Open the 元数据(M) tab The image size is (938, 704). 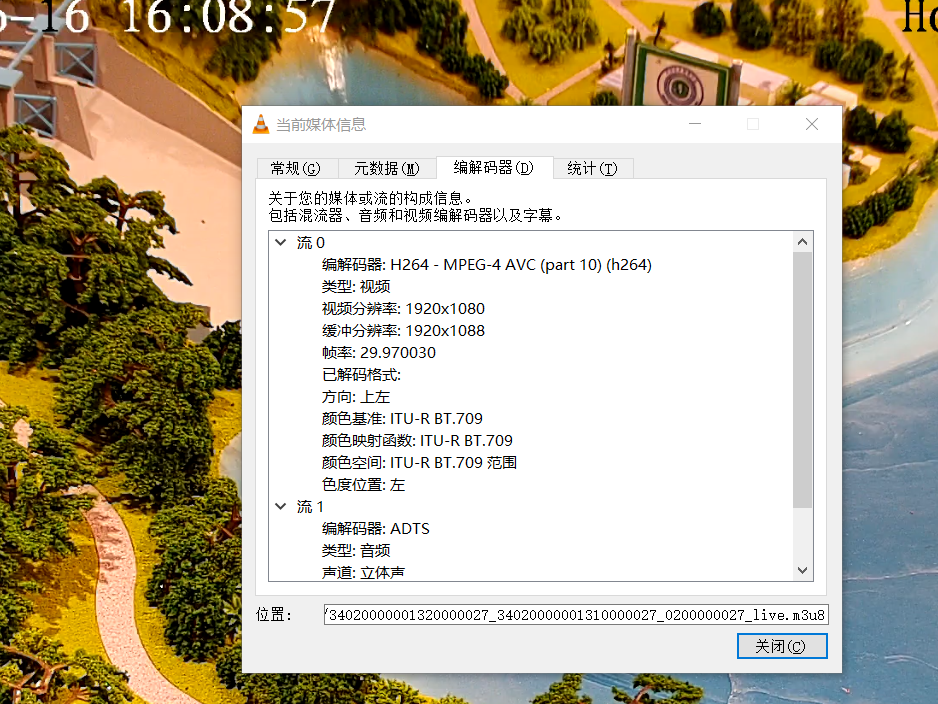pyautogui.click(x=387, y=168)
